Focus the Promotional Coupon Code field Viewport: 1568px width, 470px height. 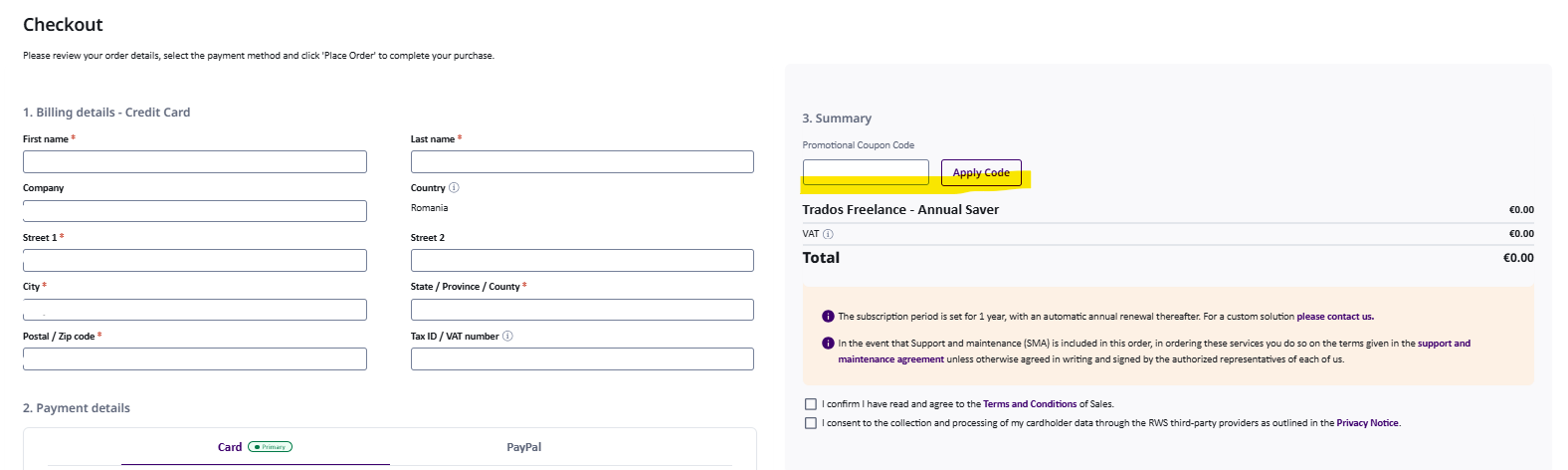tap(865, 172)
